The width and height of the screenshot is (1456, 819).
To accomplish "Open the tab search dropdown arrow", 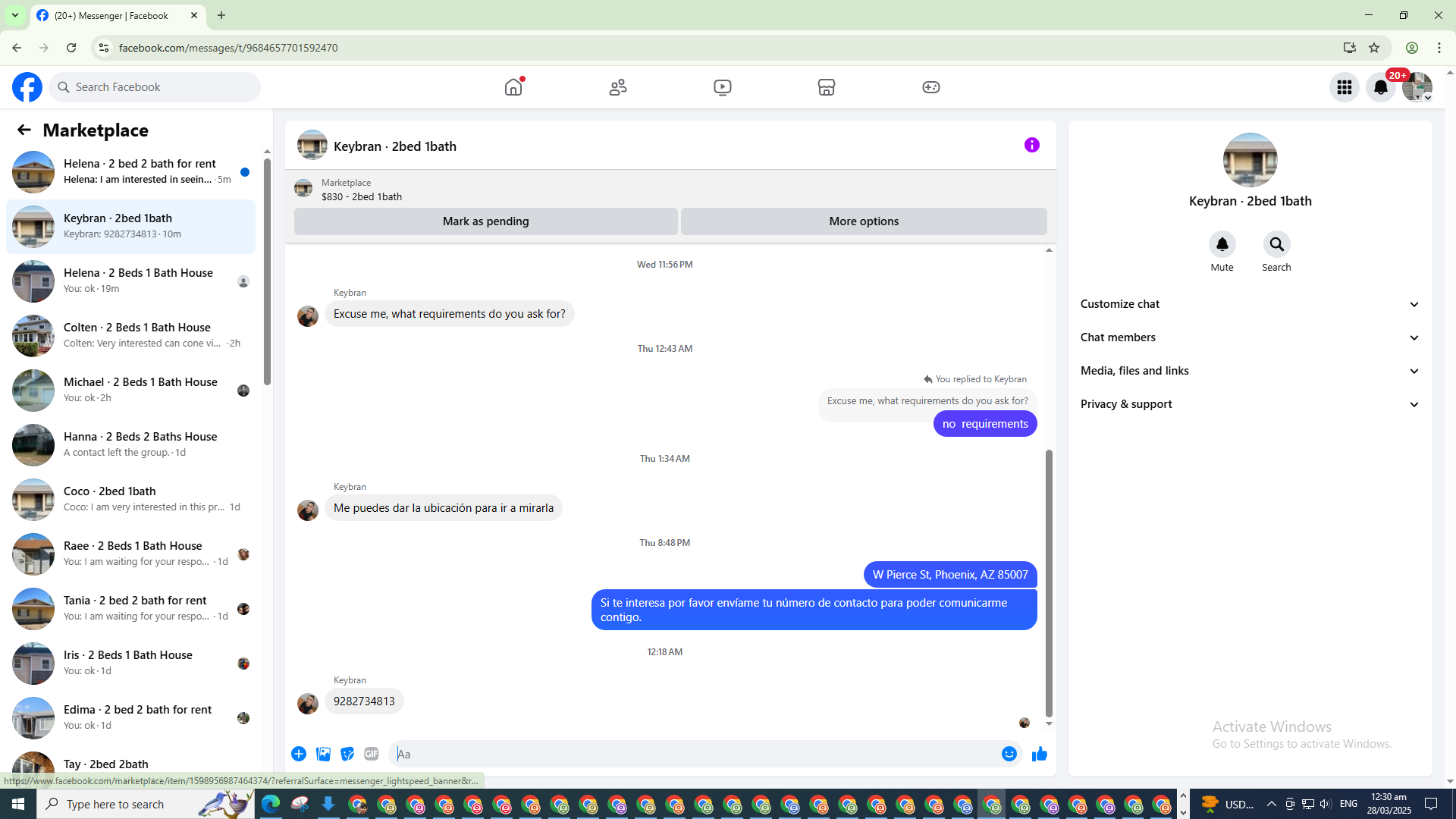I will [15, 15].
